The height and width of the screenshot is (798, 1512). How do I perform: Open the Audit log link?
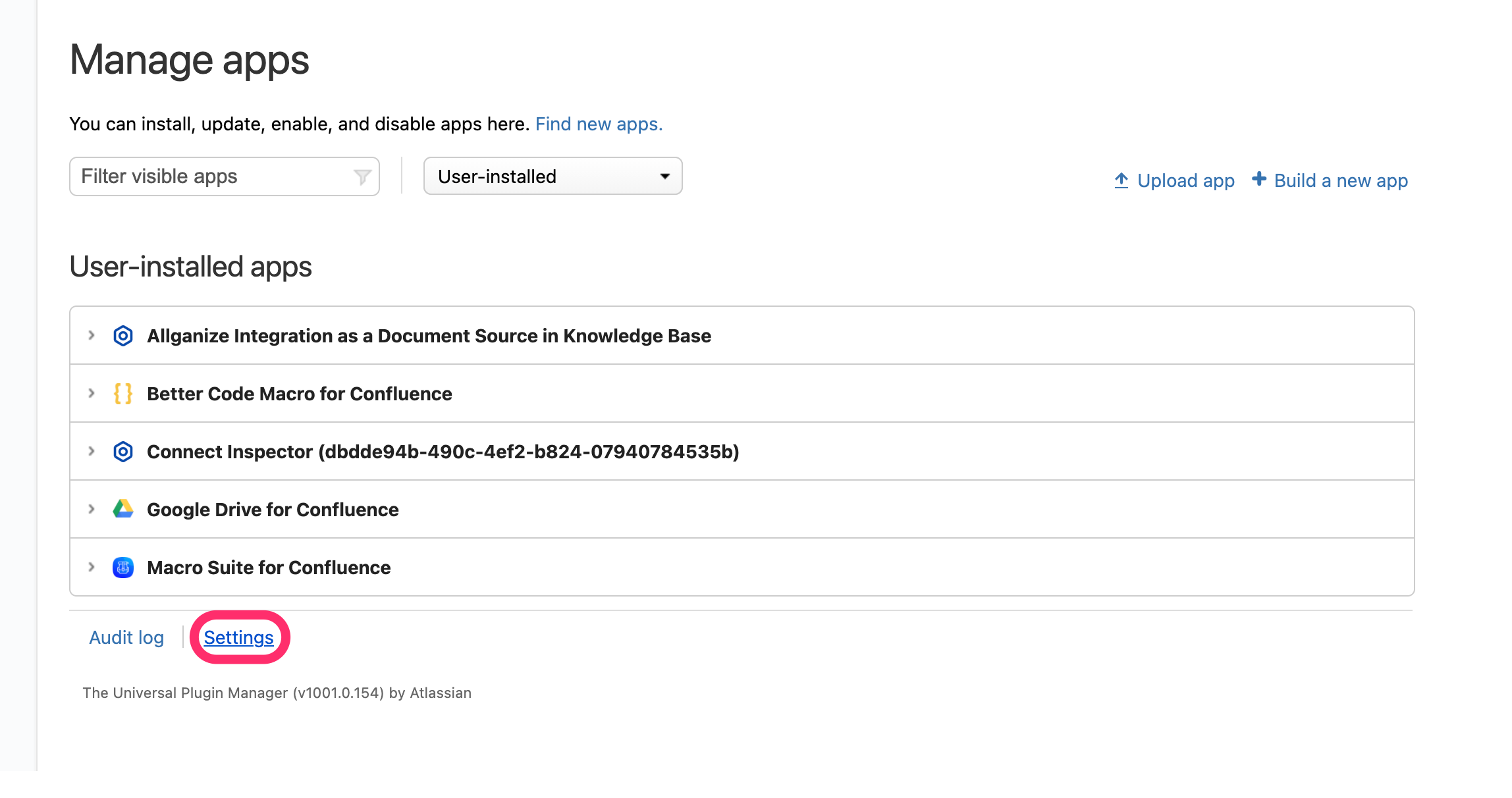click(126, 637)
